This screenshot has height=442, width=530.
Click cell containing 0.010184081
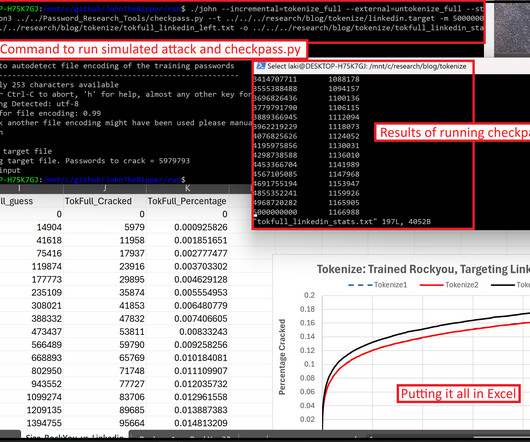pos(188,358)
